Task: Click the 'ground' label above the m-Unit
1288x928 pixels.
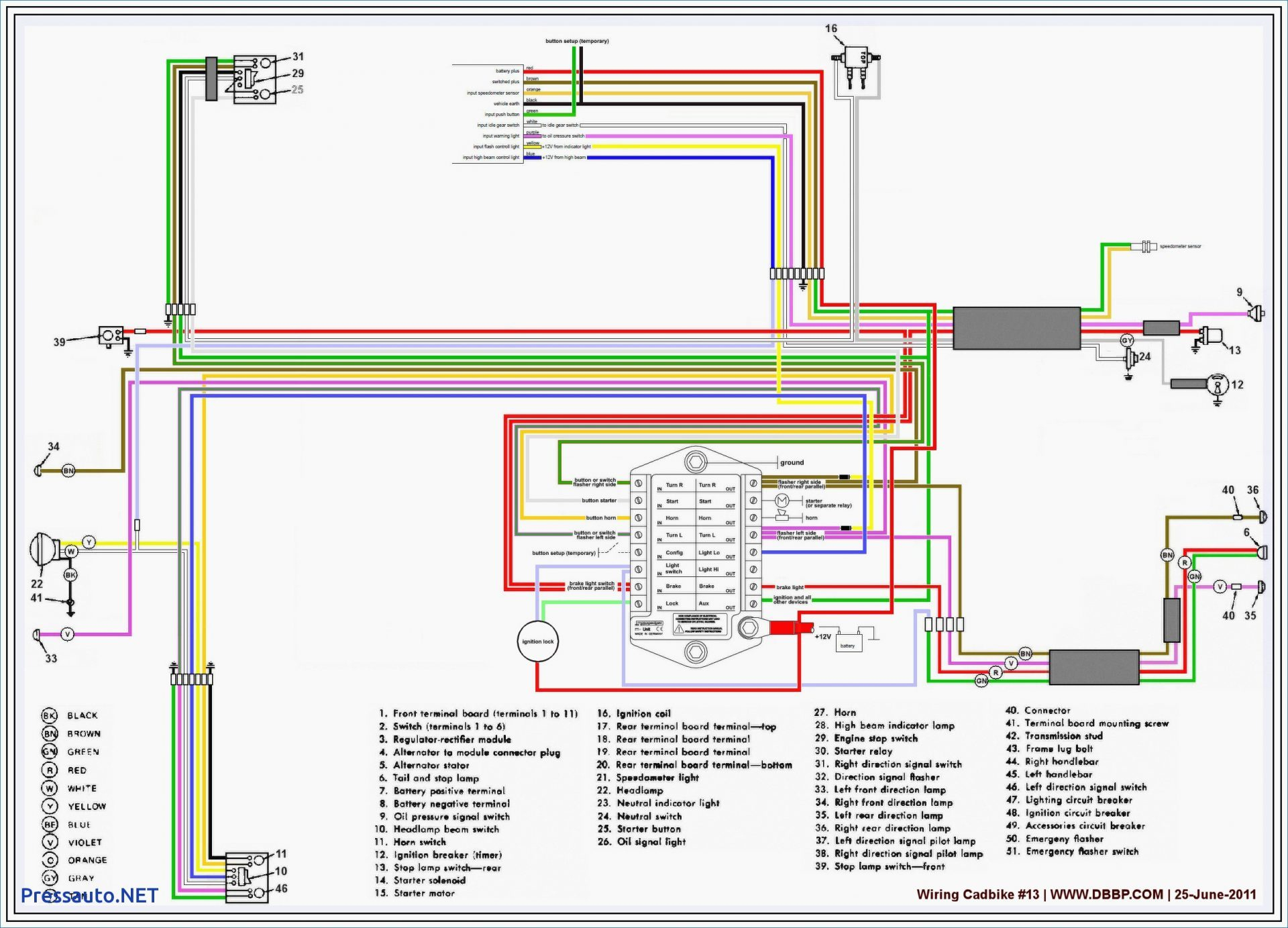Action: [x=792, y=462]
